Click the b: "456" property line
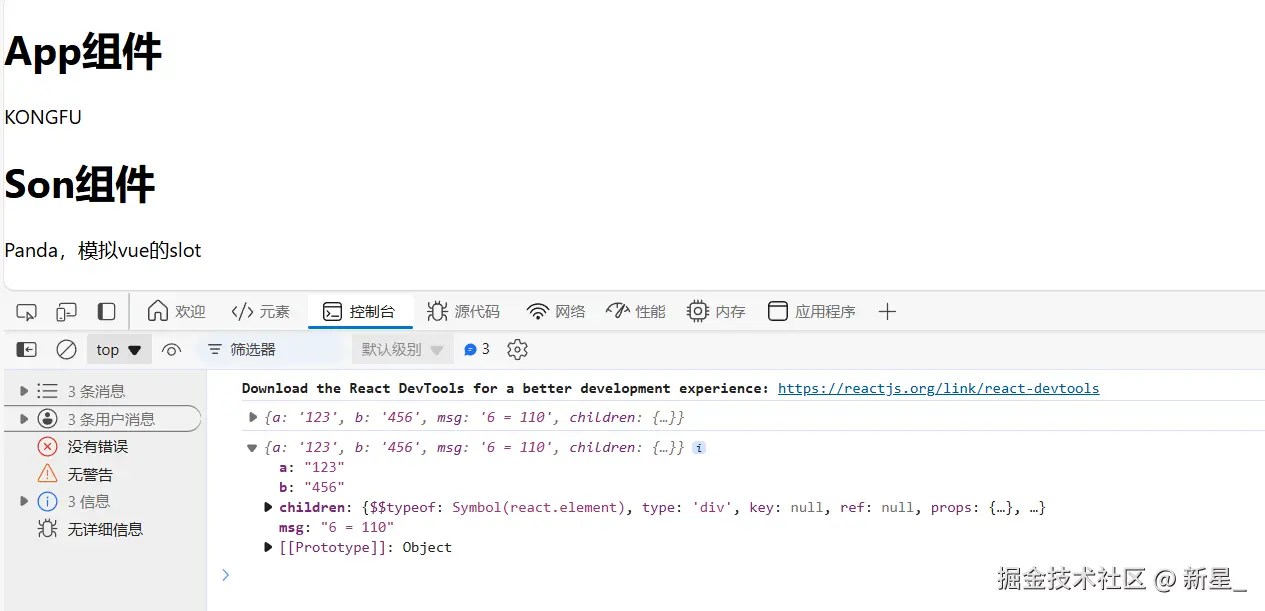The image size is (1265, 611). click(x=311, y=488)
